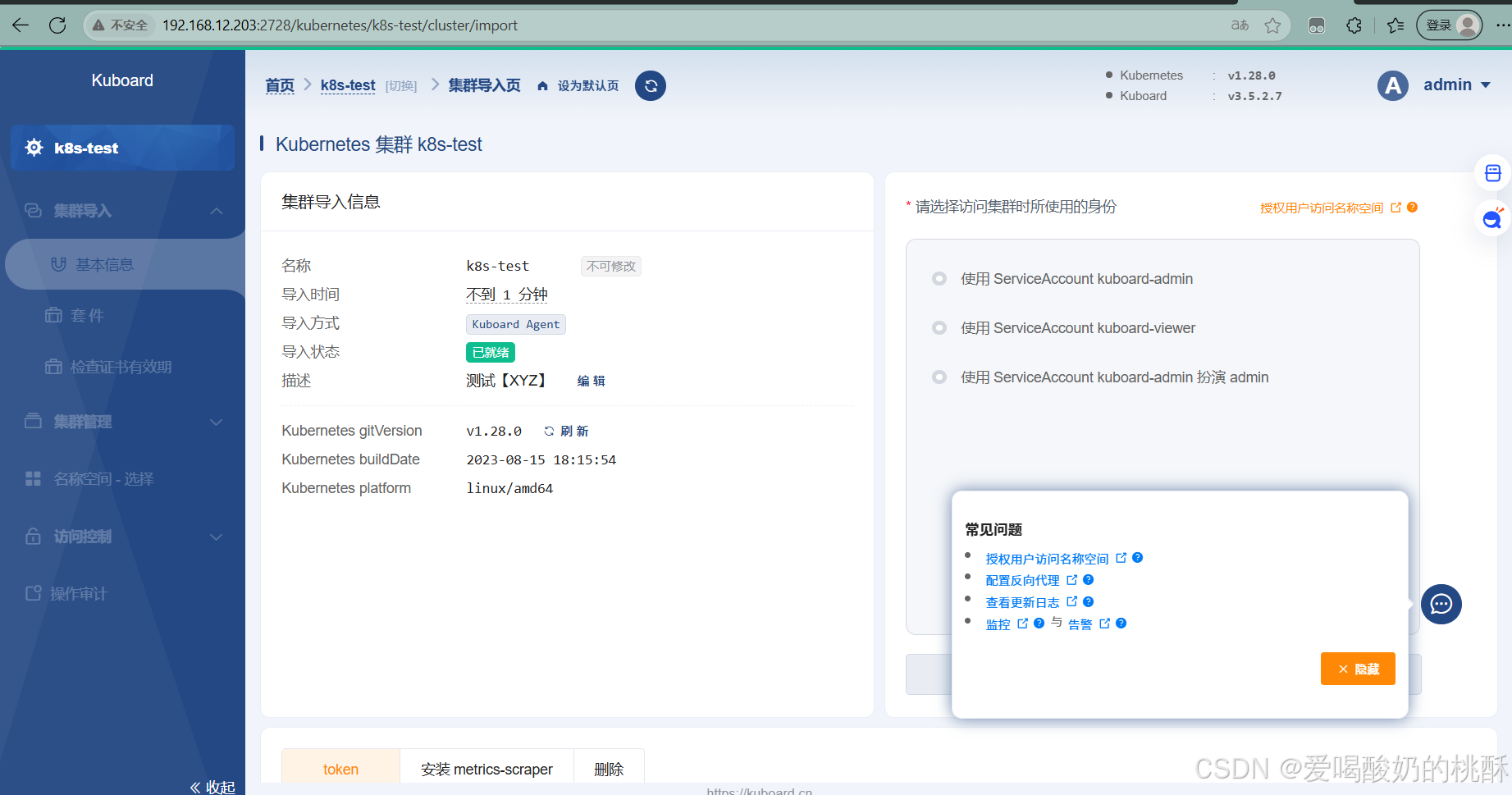Select kuboard-admin 扮演 admin radio option
Screen dimensions: 1512x795
coord(939,377)
